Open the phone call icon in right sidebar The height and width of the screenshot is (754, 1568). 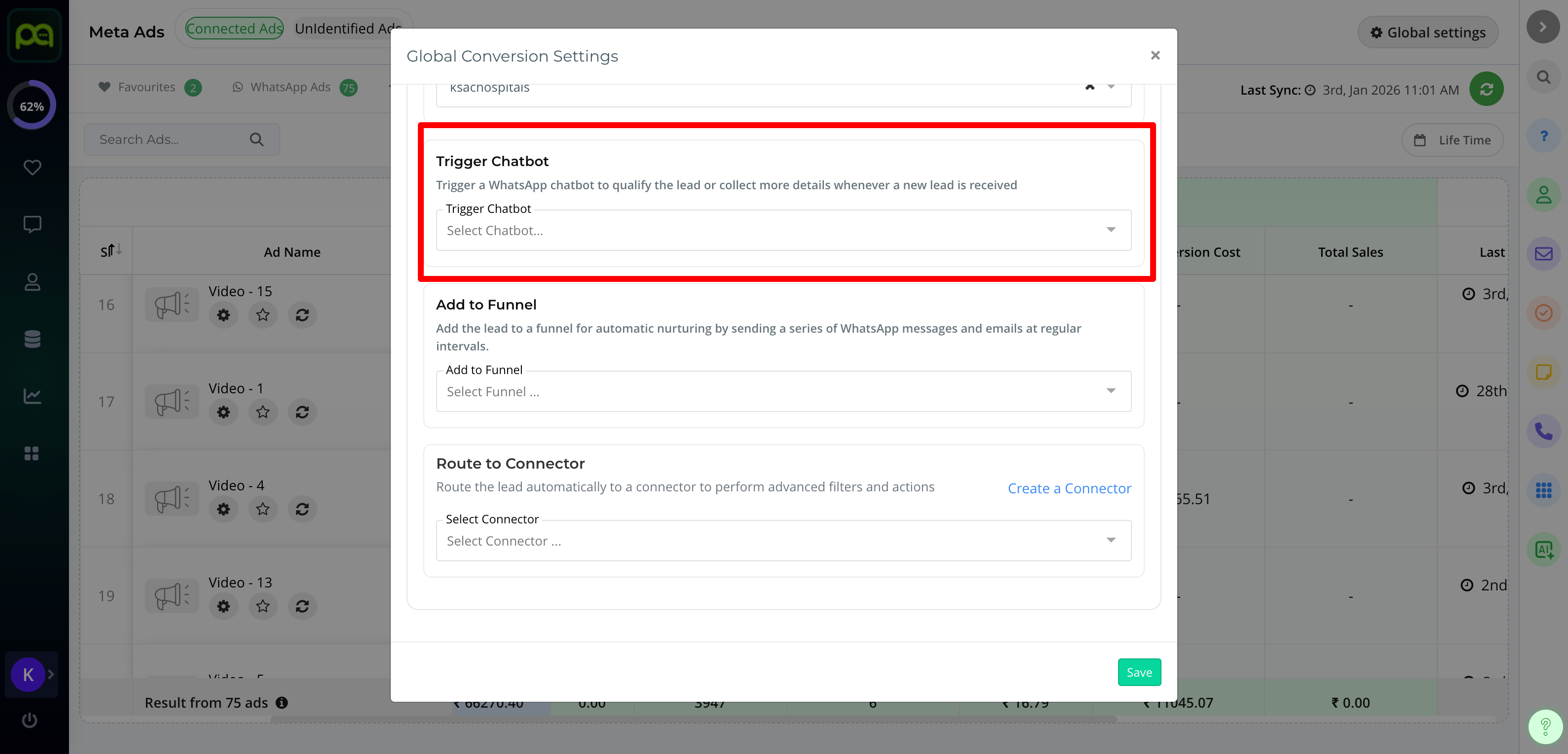pyautogui.click(x=1543, y=432)
